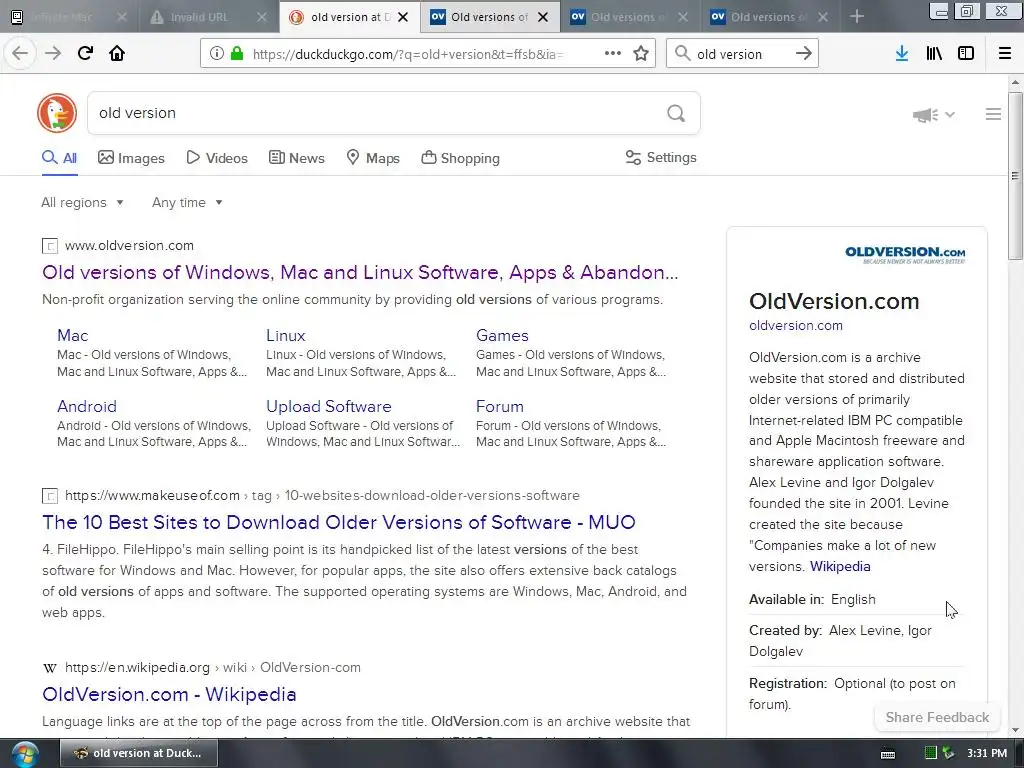1024x768 pixels.
Task: Open the Library icon in toolbar
Action: [x=934, y=54]
